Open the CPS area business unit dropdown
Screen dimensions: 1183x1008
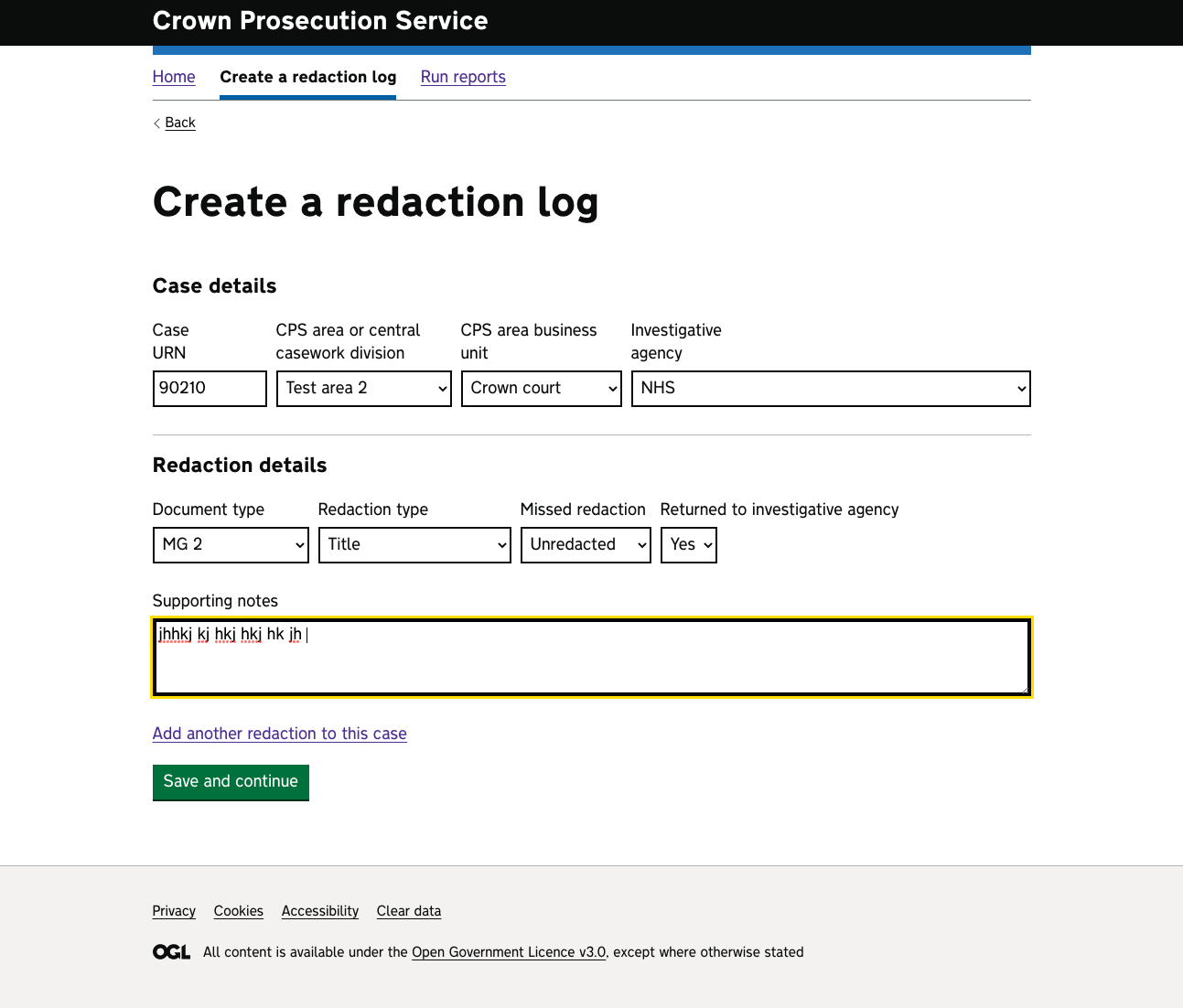click(x=541, y=389)
